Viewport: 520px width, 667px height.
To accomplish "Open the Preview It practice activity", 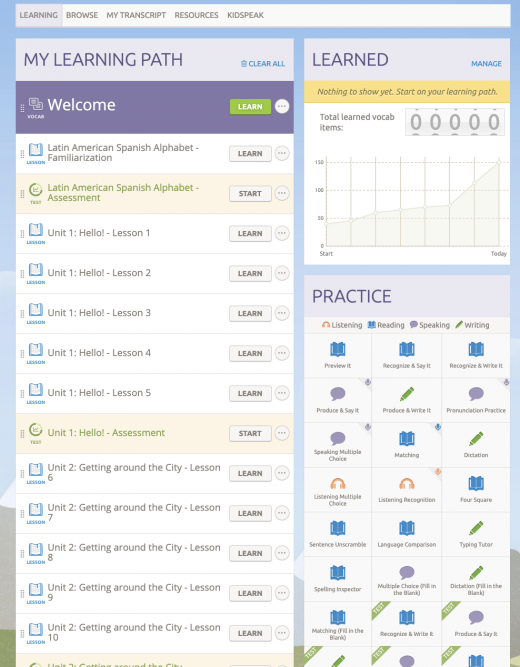I will [338, 356].
